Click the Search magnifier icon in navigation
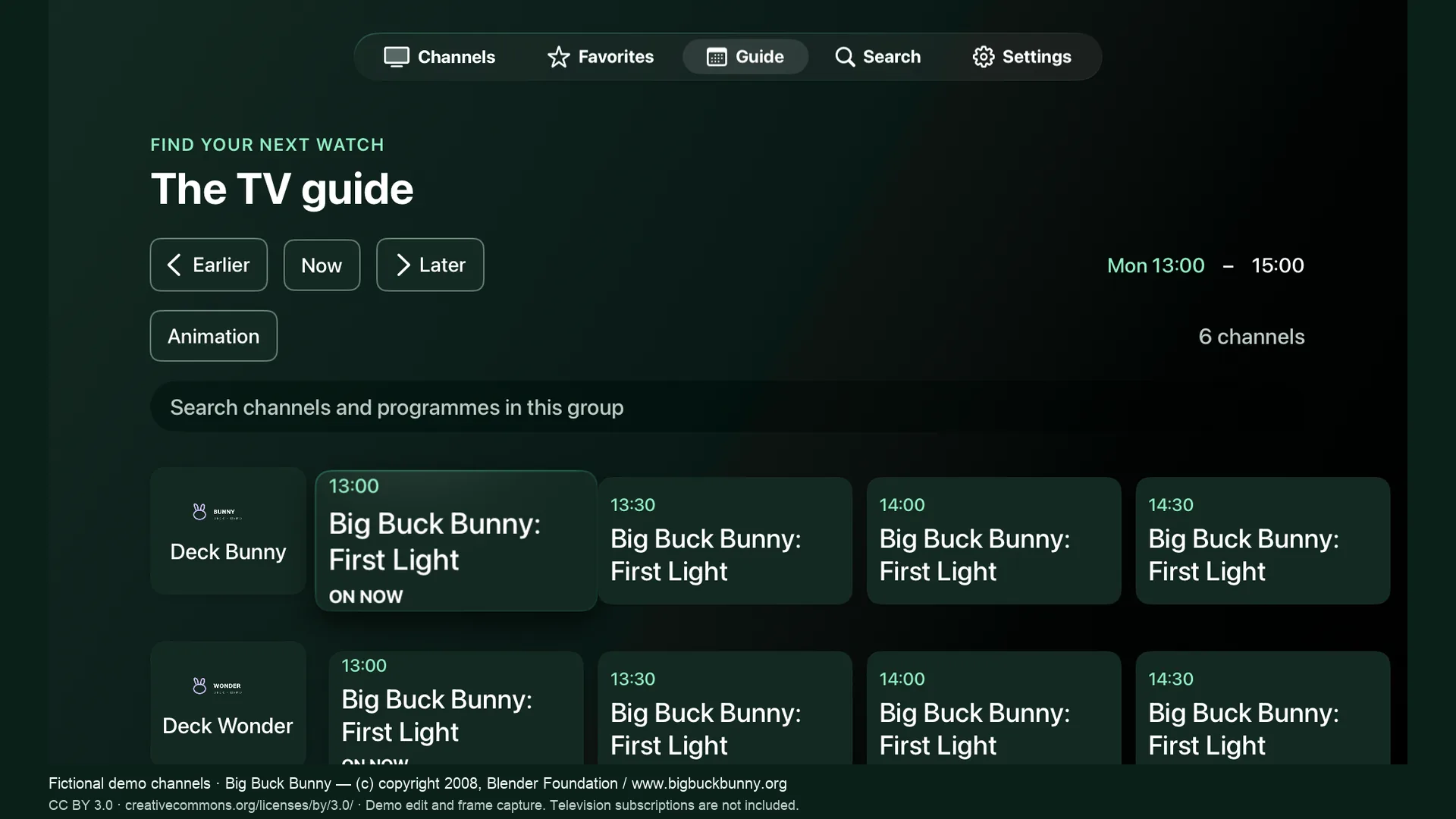The image size is (1456, 819). pyautogui.click(x=845, y=57)
